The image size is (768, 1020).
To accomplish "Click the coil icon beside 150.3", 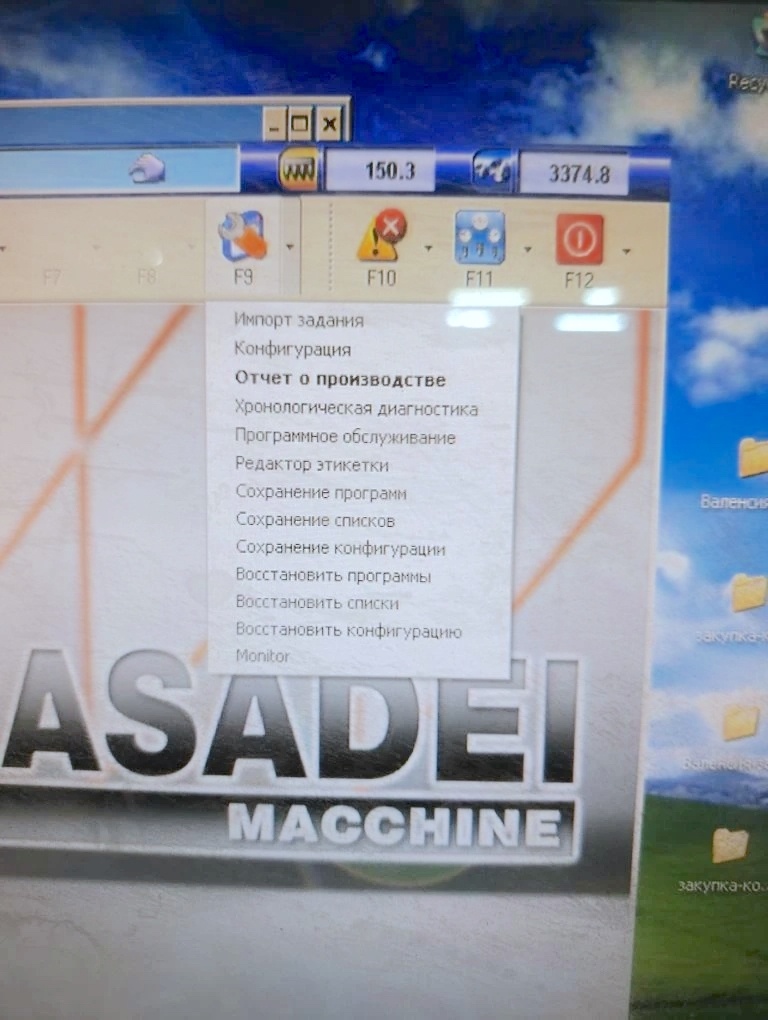I will click(298, 170).
